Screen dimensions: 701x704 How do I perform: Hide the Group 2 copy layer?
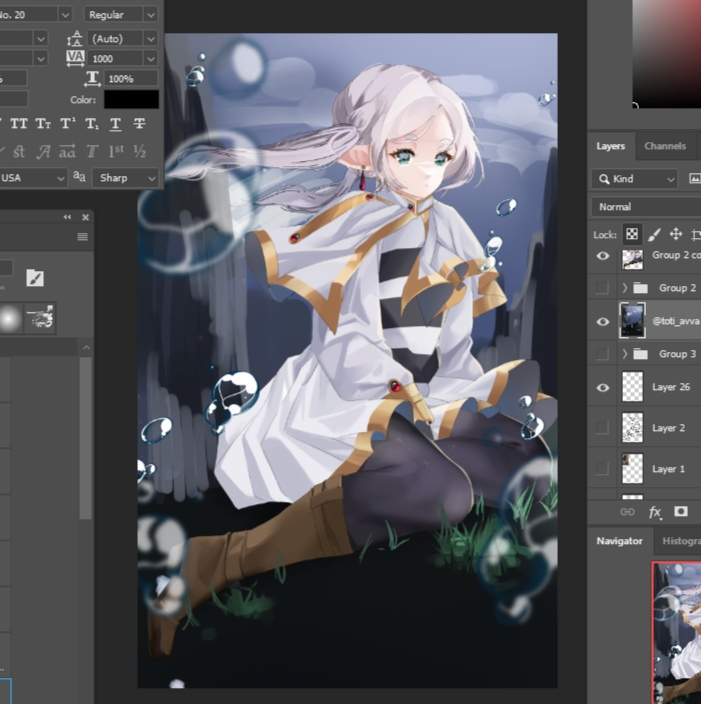pyautogui.click(x=603, y=256)
